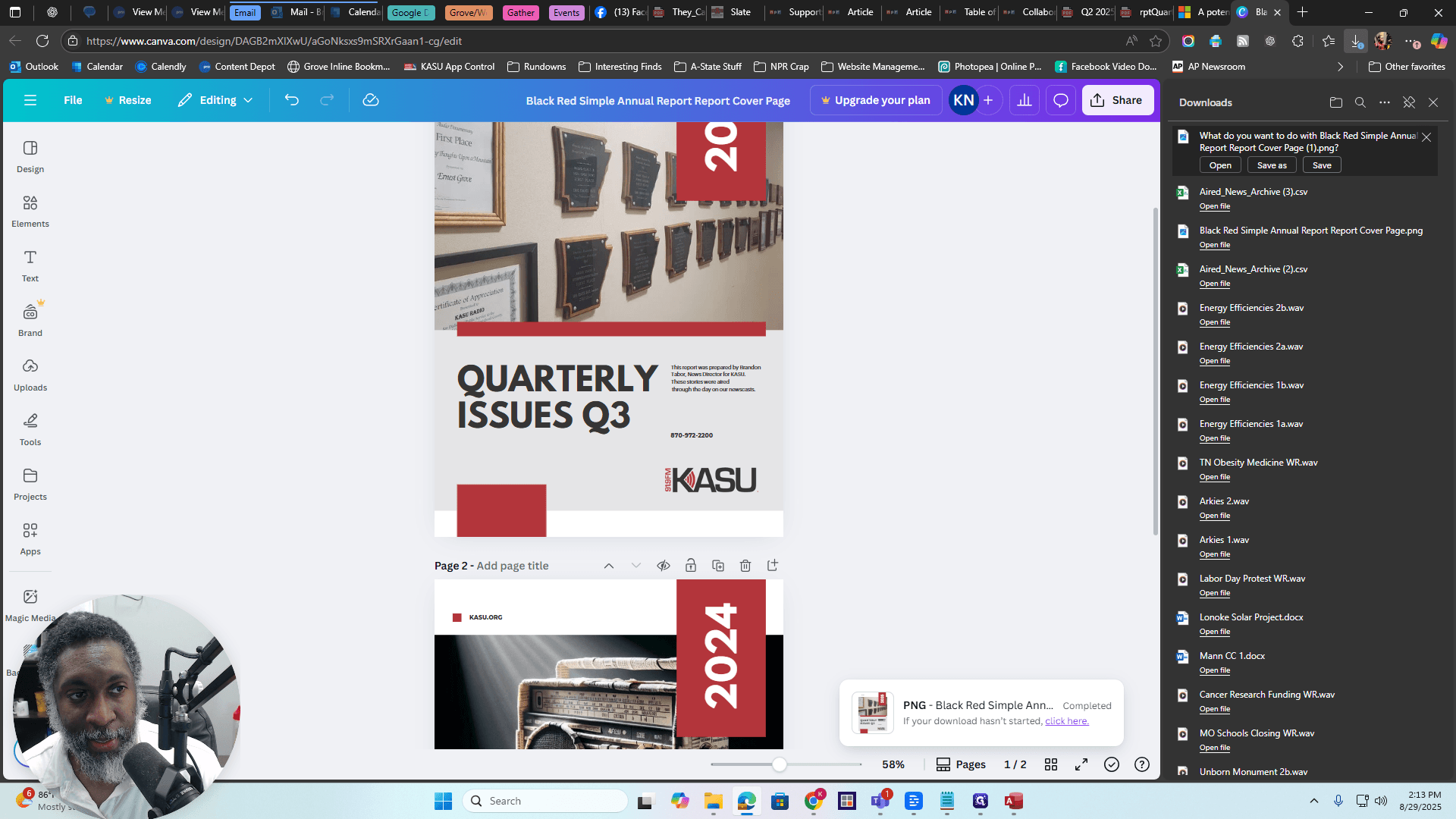1456x819 pixels.
Task: Open the Projects panel
Action: 30,485
